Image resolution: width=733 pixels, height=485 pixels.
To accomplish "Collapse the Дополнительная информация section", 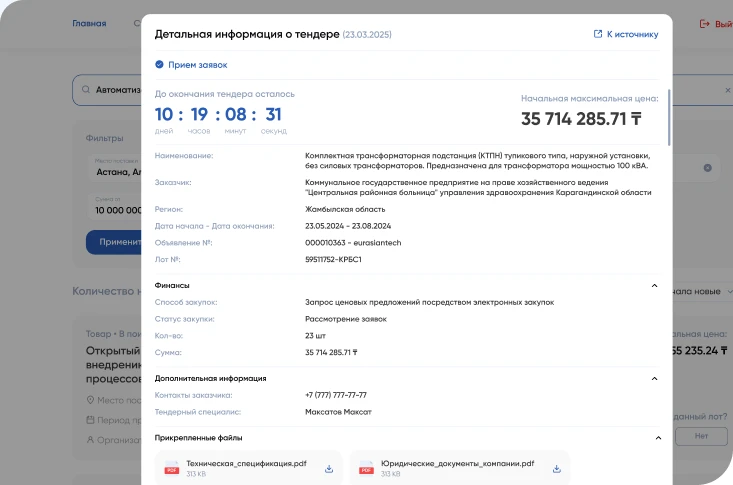I will (x=654, y=378).
